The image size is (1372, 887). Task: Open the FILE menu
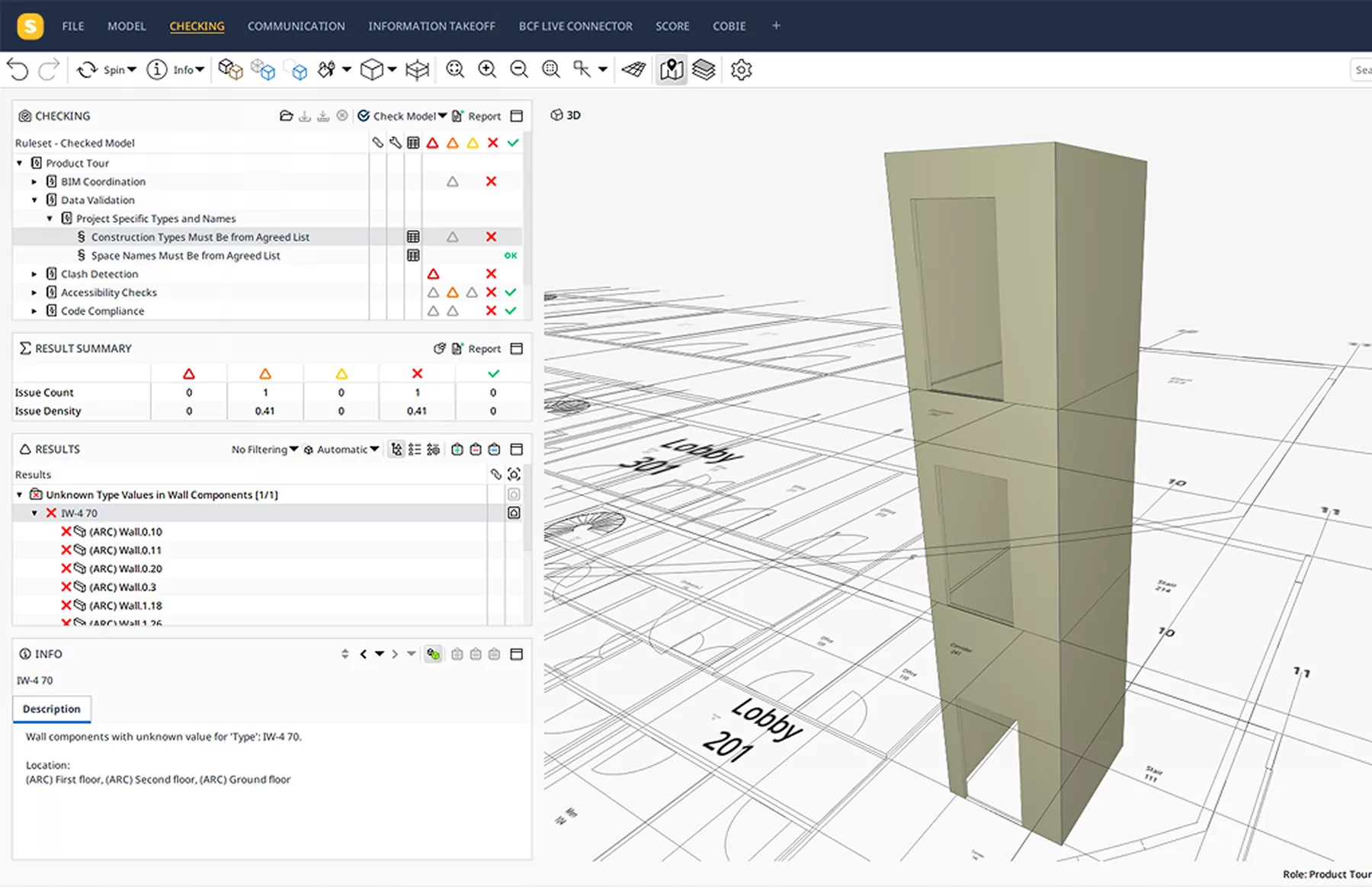click(73, 26)
